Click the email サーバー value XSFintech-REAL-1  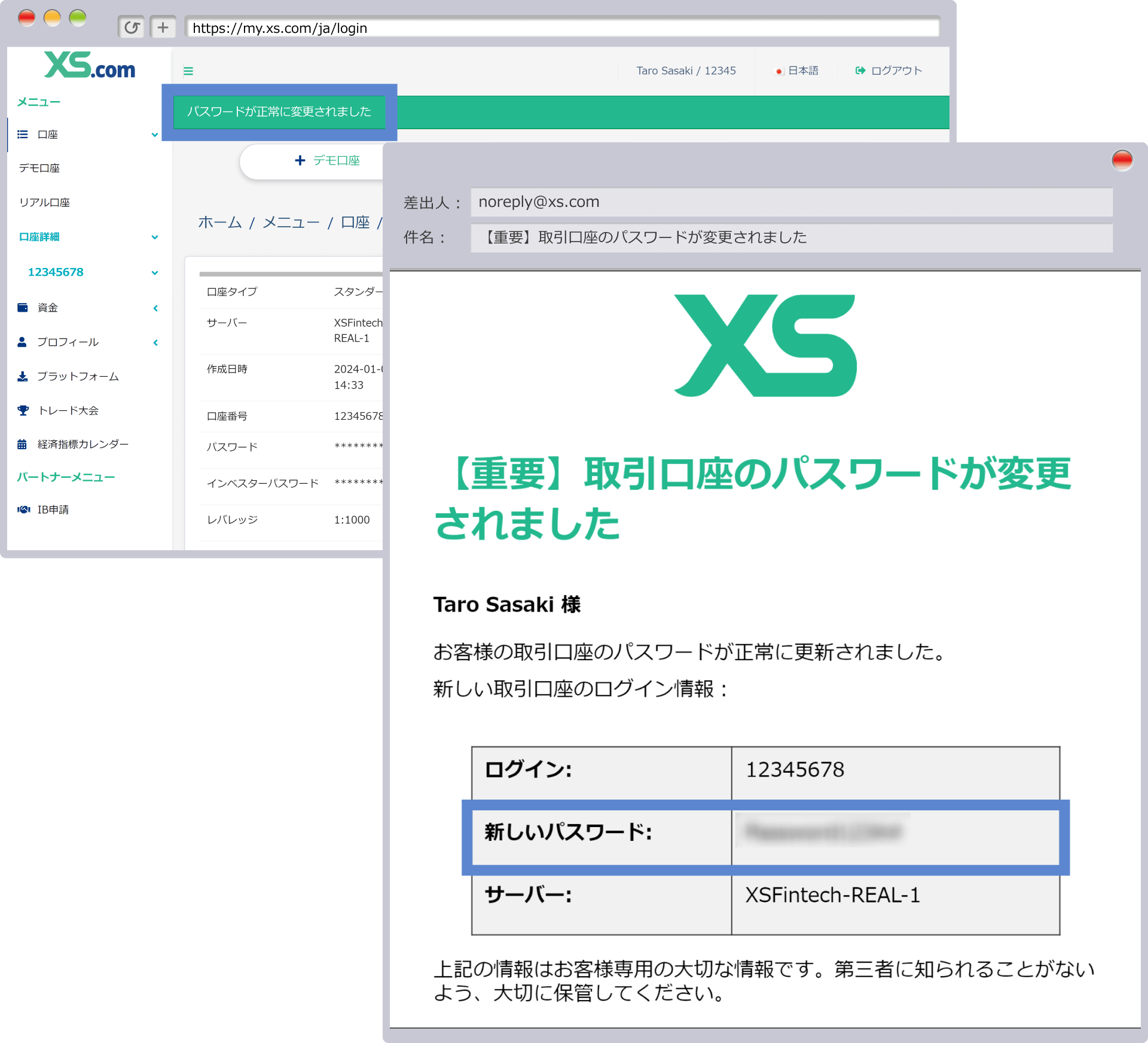(x=832, y=895)
